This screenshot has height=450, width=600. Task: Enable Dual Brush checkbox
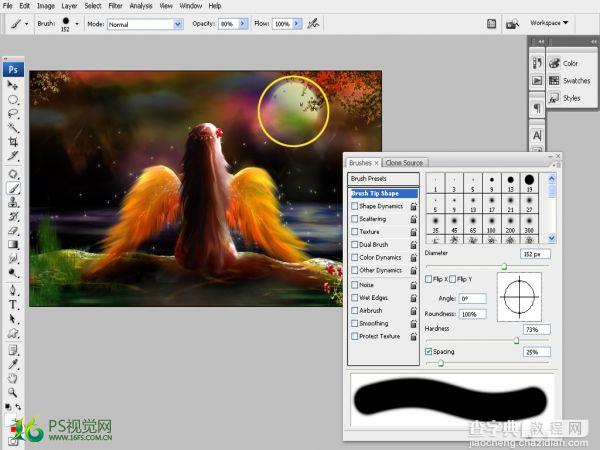click(x=354, y=245)
